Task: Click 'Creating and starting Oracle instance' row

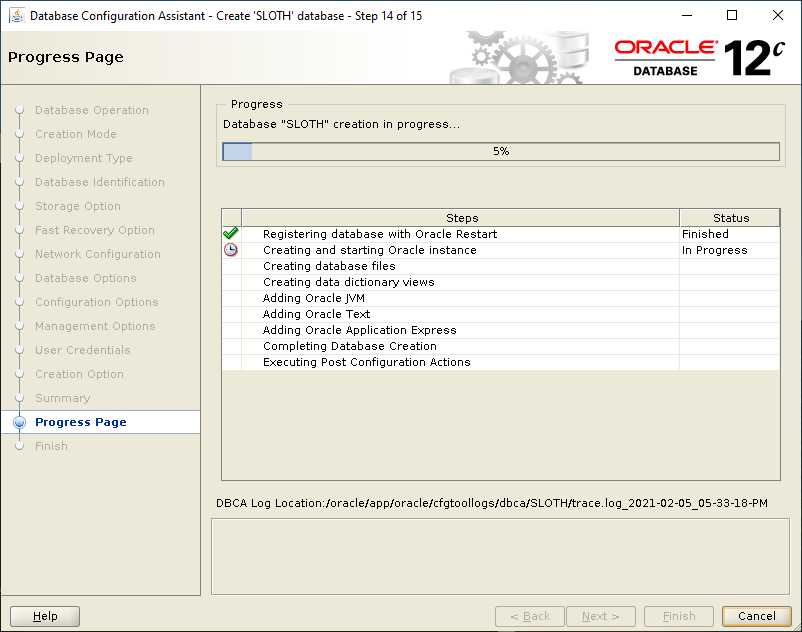Action: [x=501, y=250]
